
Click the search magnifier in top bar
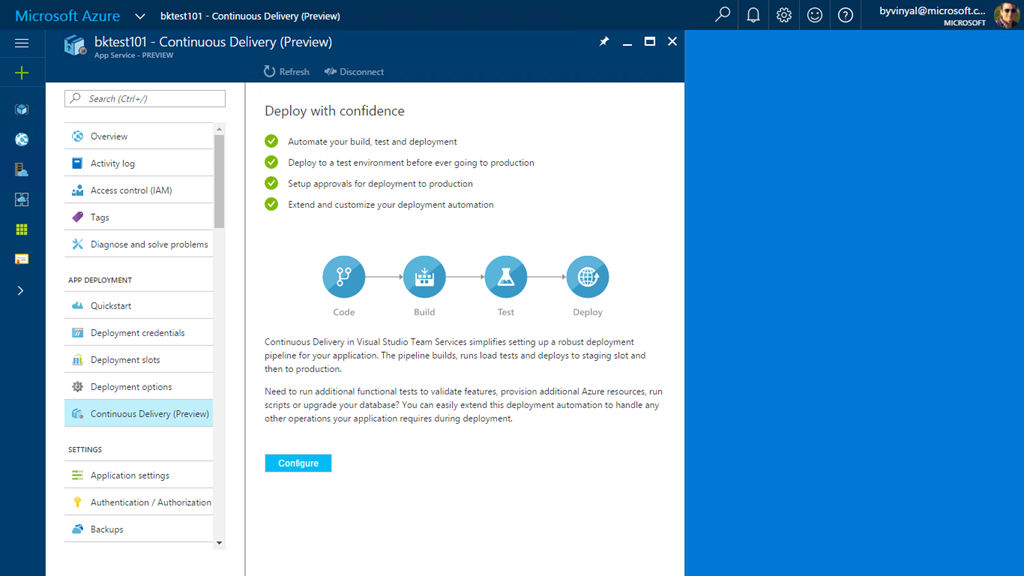722,15
